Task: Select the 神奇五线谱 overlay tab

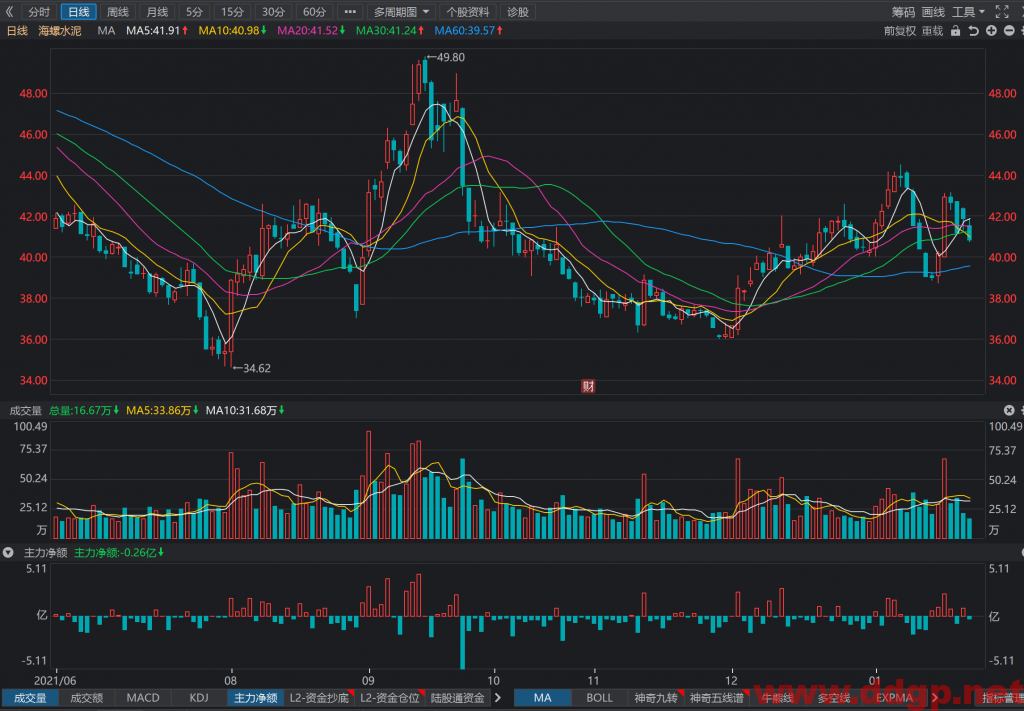Action: click(717, 698)
